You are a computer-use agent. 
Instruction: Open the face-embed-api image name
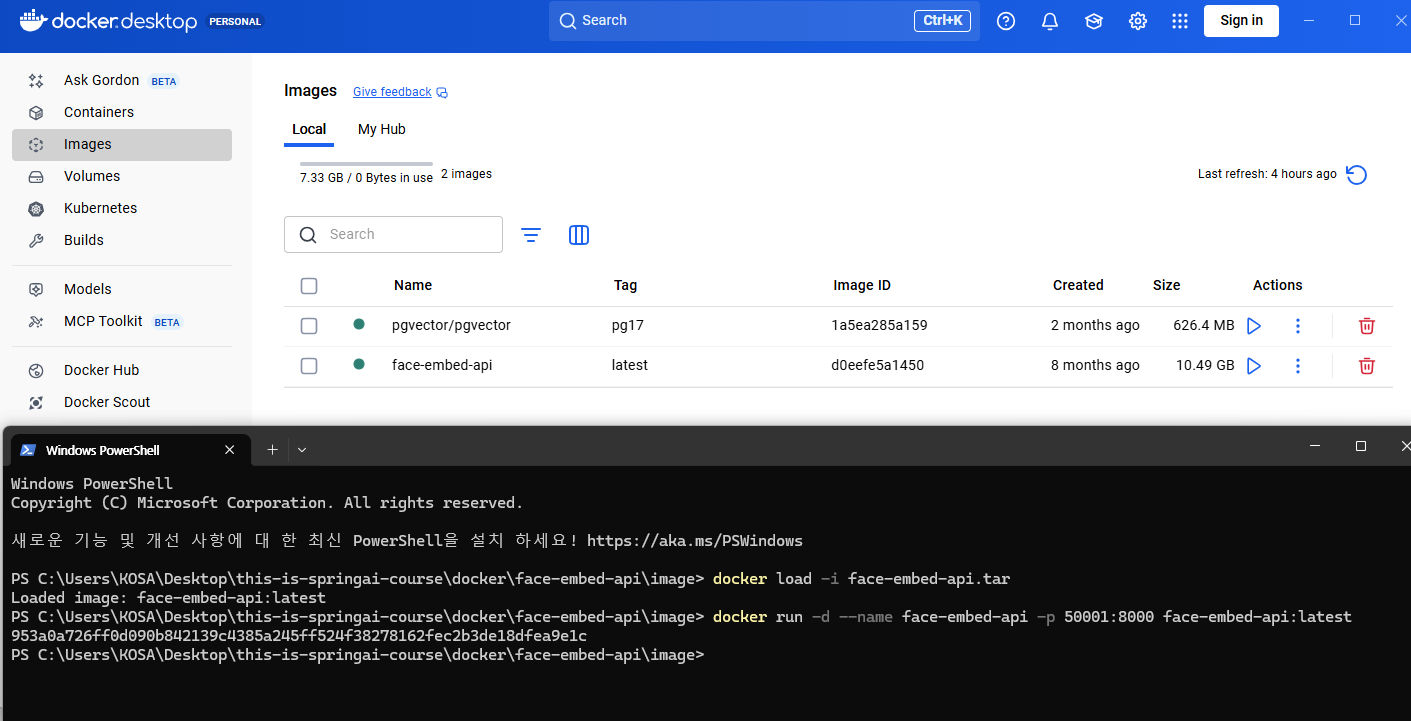442,366
